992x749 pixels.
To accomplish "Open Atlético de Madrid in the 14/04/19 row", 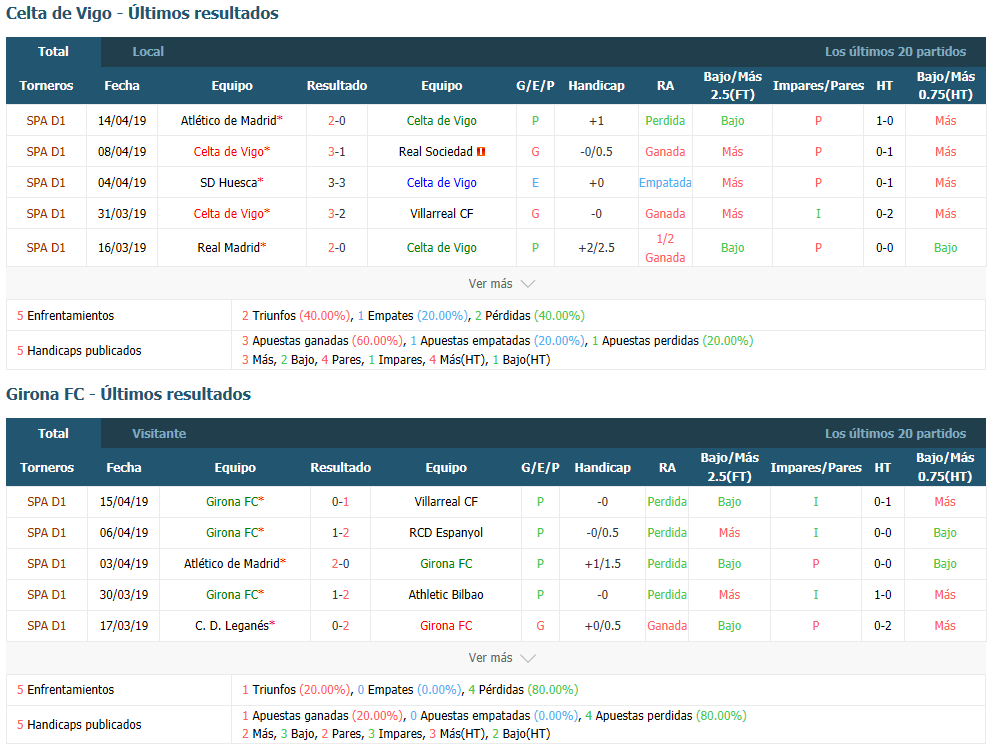I will [229, 121].
